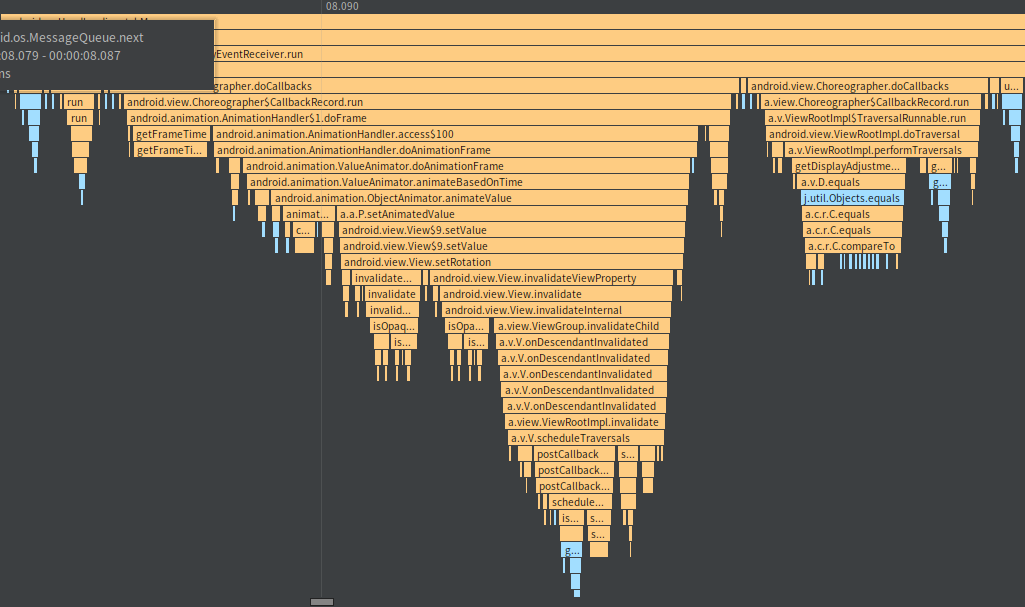Screen dimensions: 1025x607
Task: Select android.view.ViewRootImpl.doTraversal frame
Action: [873, 134]
